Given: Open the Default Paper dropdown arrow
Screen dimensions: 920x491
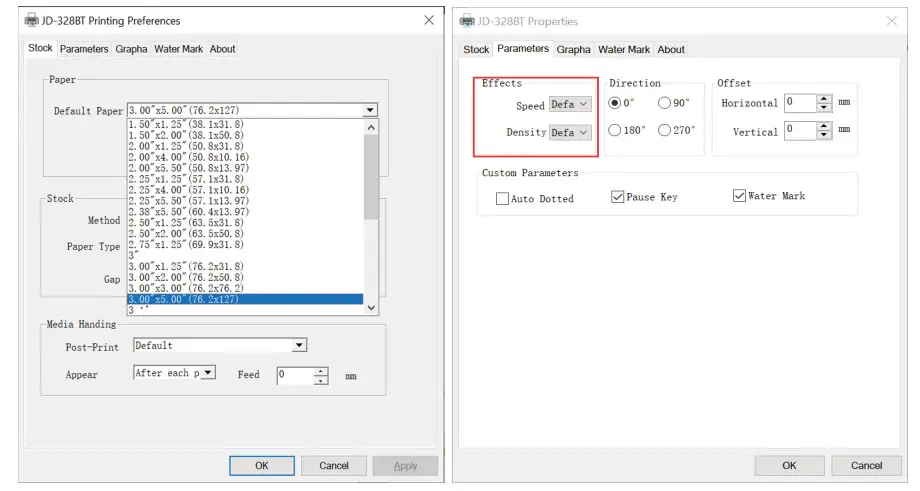Looking at the screenshot, I should [x=370, y=110].
